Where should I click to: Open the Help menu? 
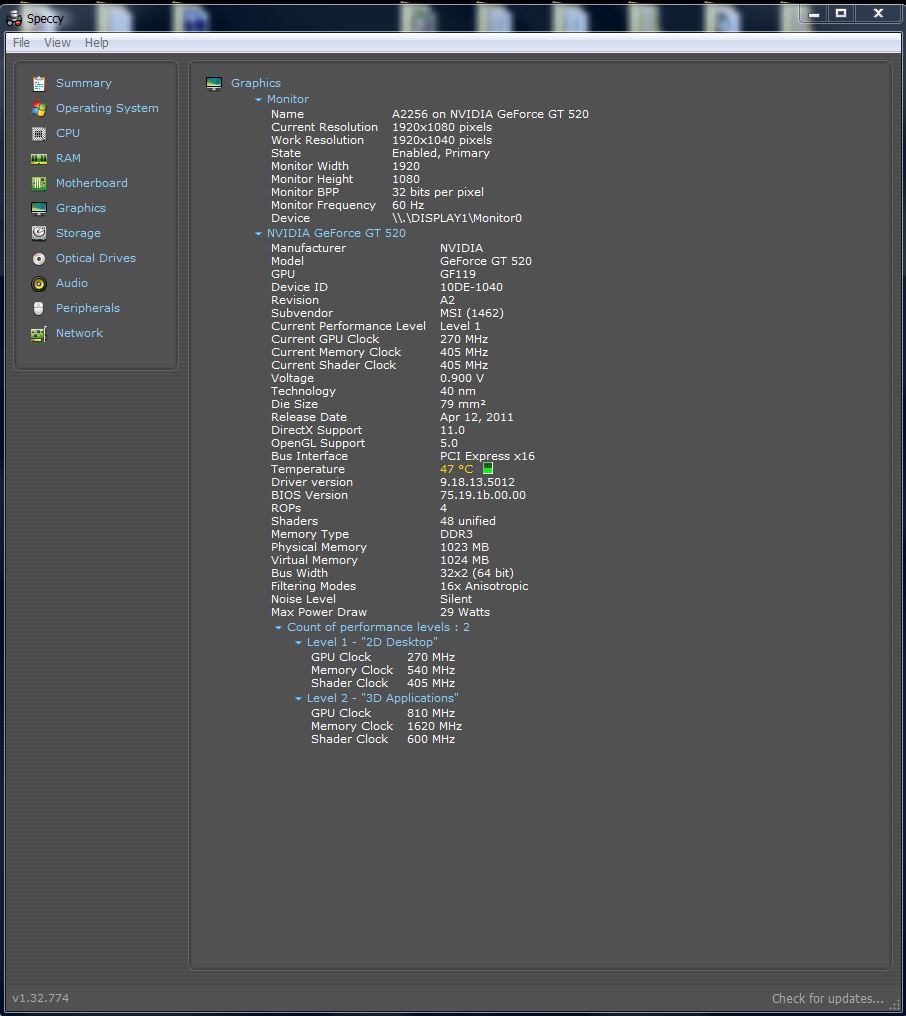point(97,43)
